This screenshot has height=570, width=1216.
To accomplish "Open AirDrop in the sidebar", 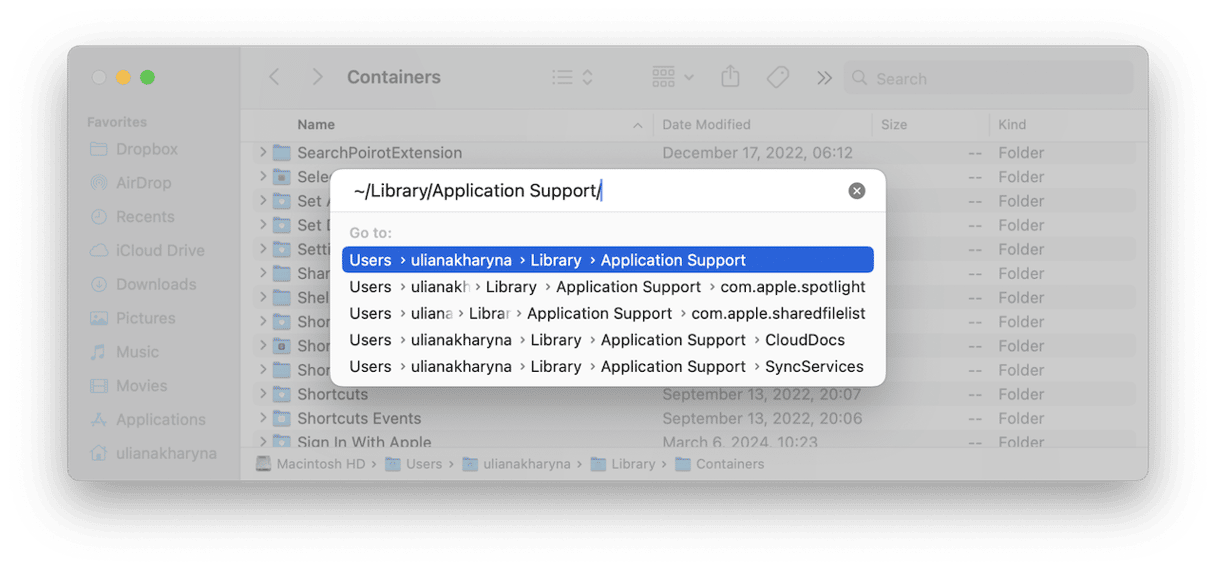I will click(143, 183).
